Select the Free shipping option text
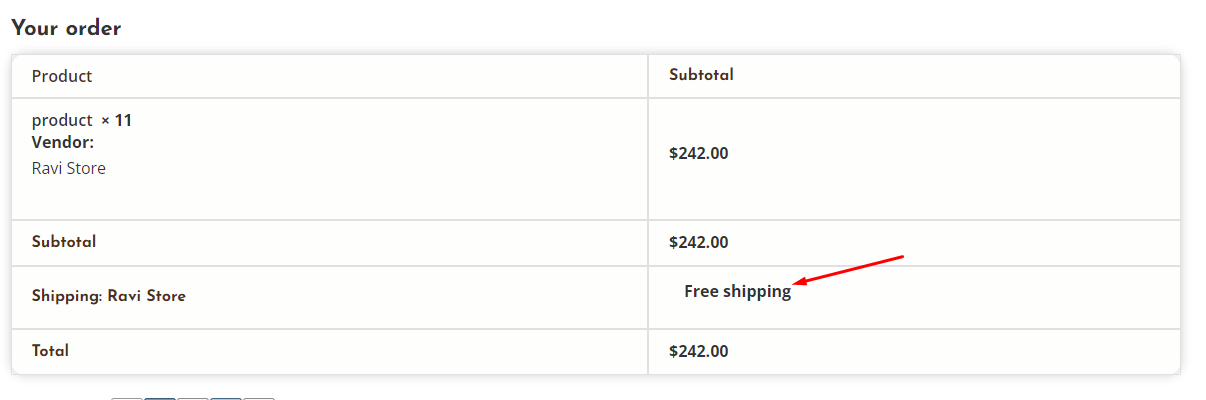This screenshot has width=1206, height=400. [x=738, y=292]
